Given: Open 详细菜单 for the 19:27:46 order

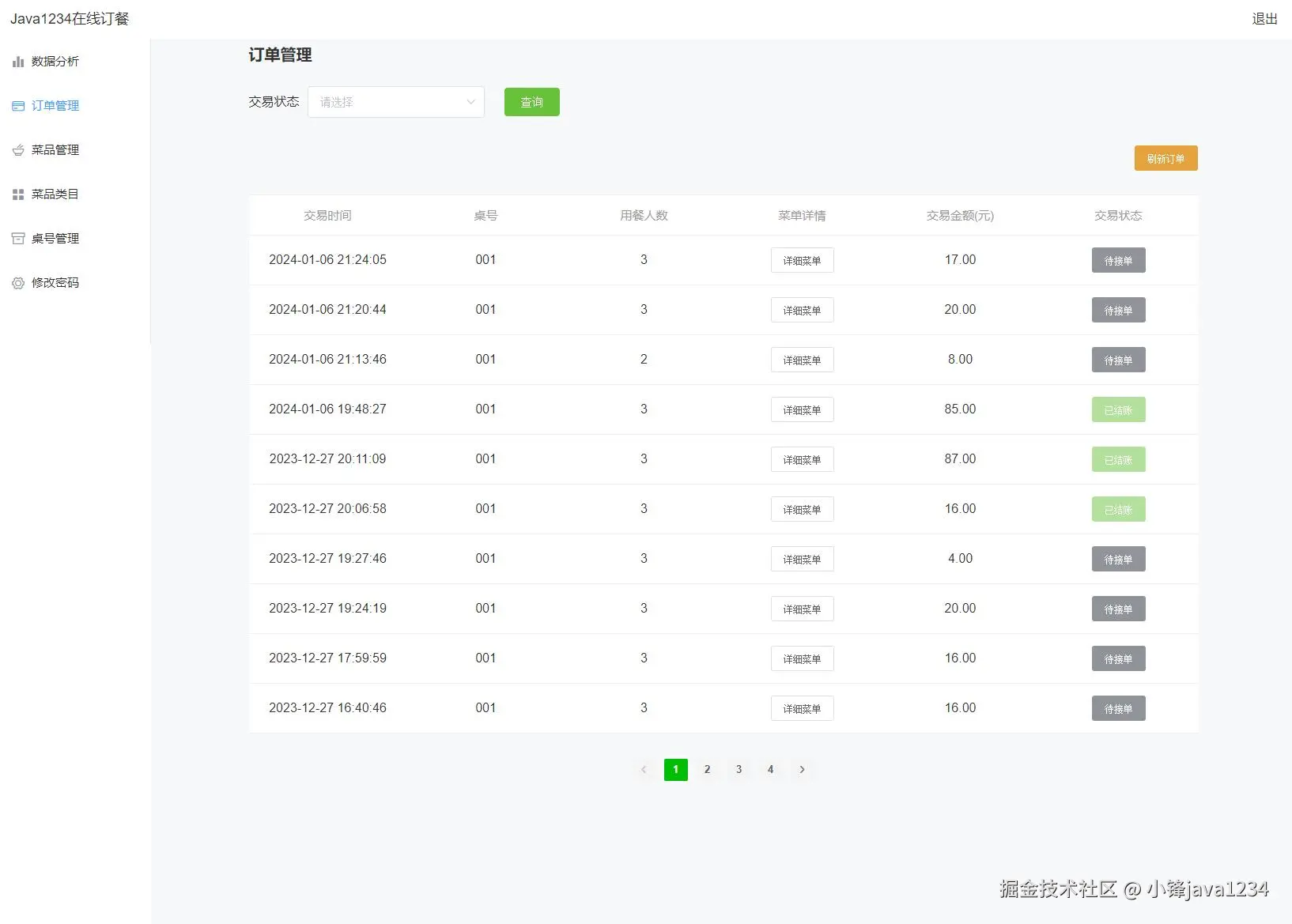Looking at the screenshot, I should tap(802, 559).
